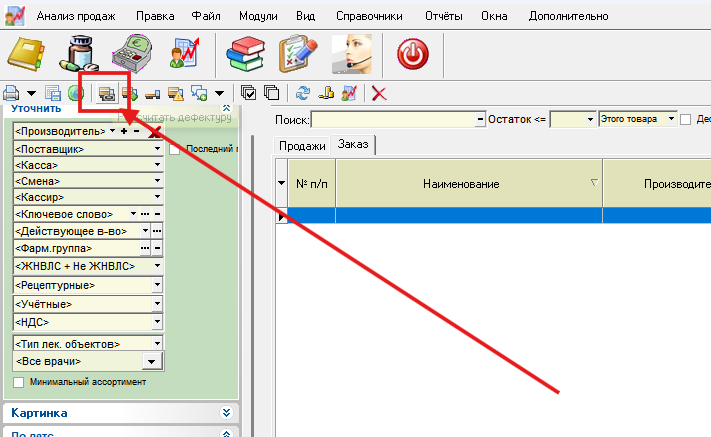Viewport: 711px width, 437px height.
Task: Open the yellow notebook journal icon
Action: [26, 54]
